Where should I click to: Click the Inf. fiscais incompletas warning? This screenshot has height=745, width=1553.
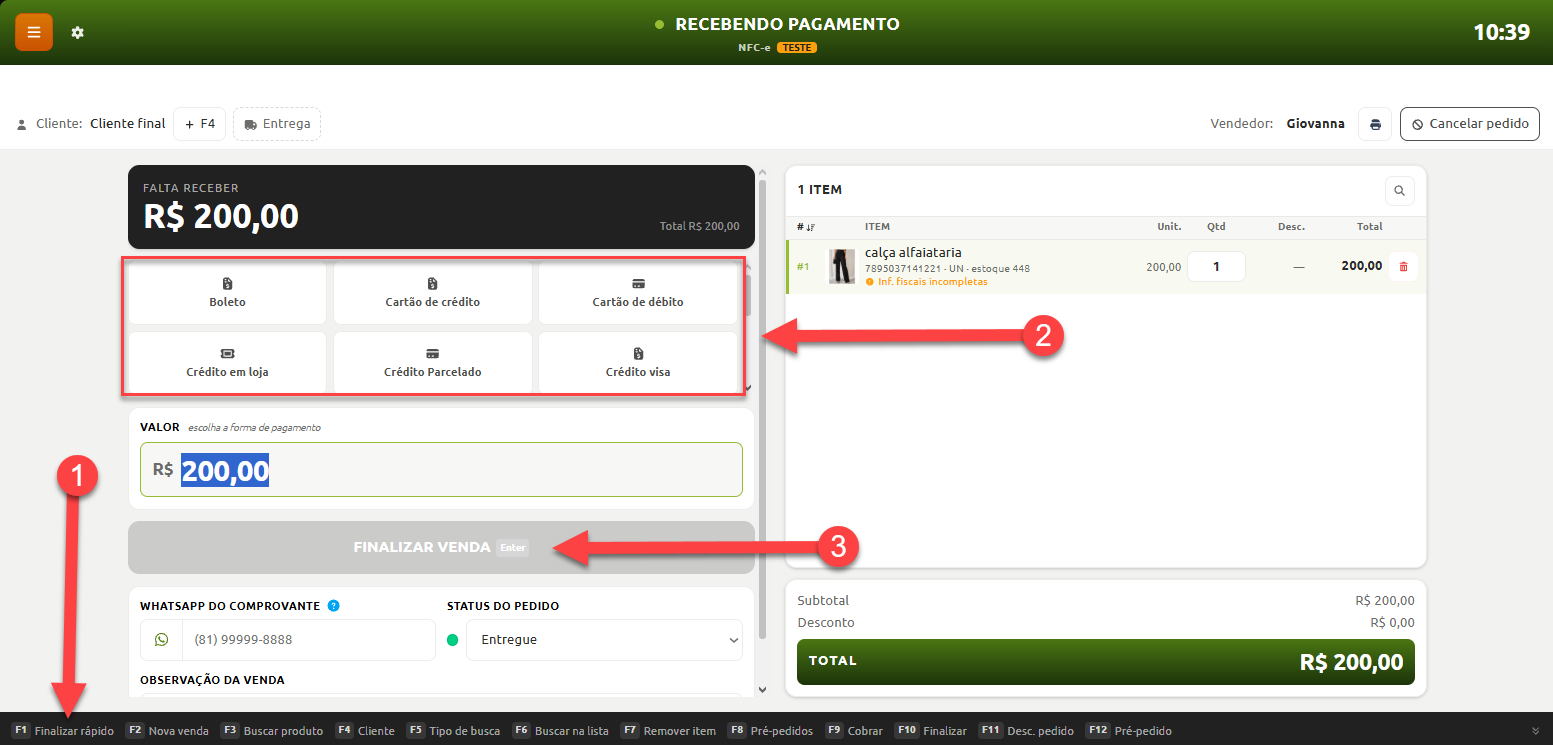926,282
